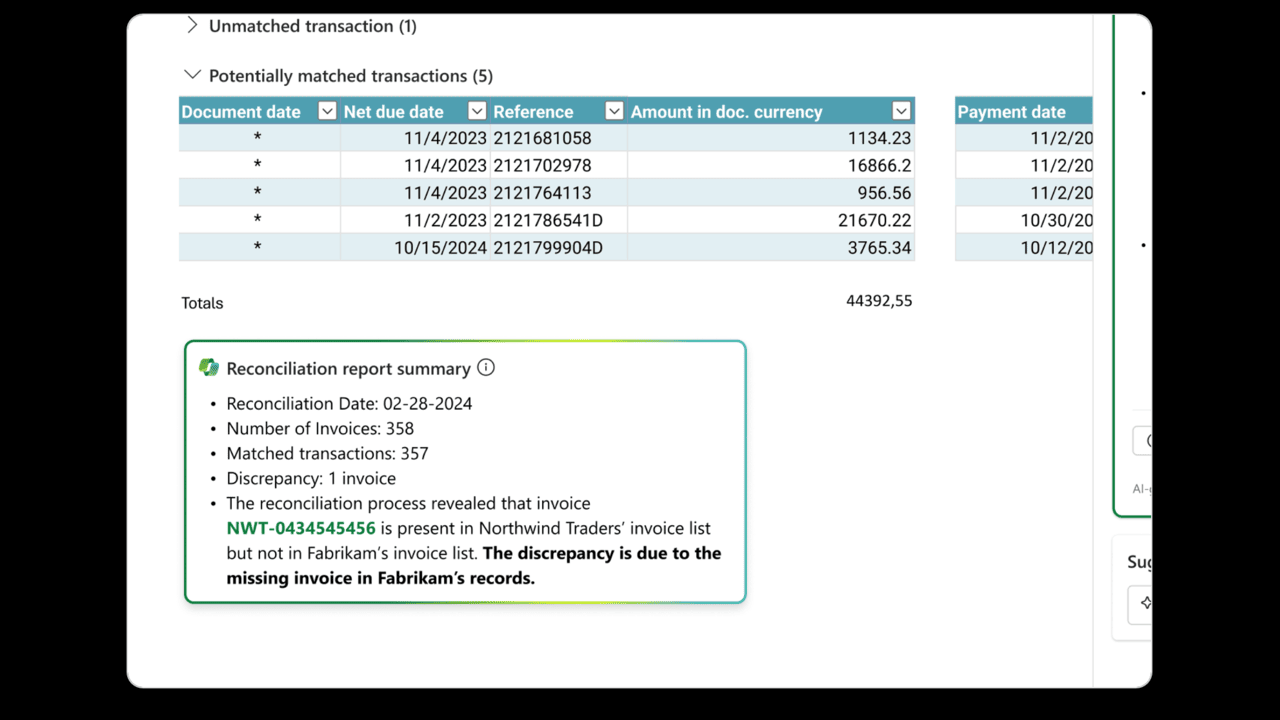Click the amount cell 16866.2

click(771, 165)
